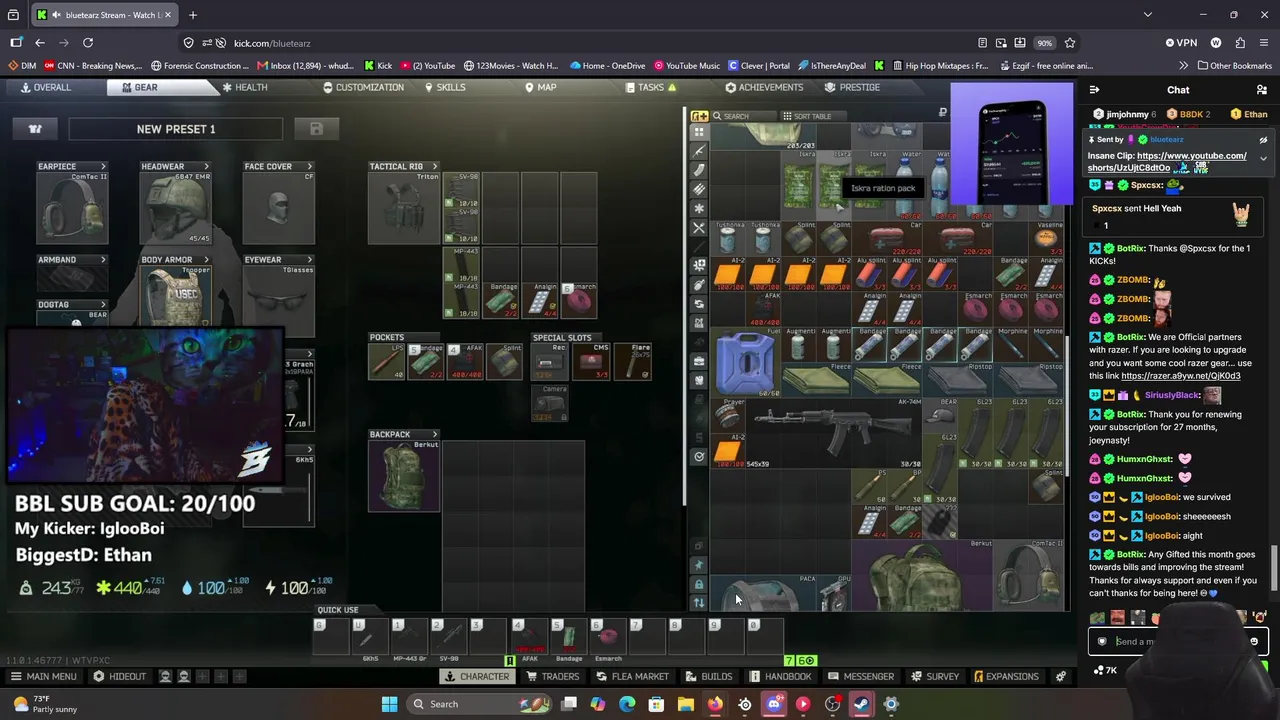Open the Customization tab
Screen dimensions: 1280x720
point(363,87)
